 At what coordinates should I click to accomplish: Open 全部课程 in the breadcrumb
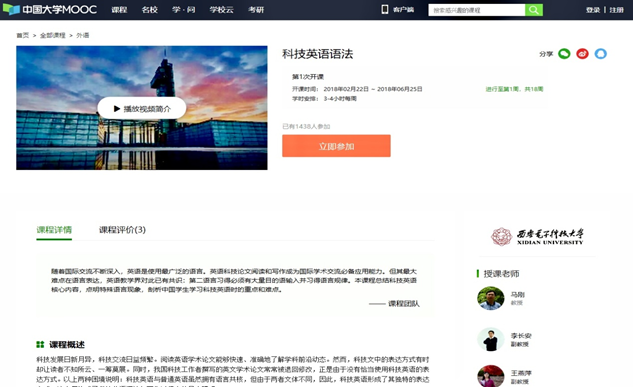(52, 35)
